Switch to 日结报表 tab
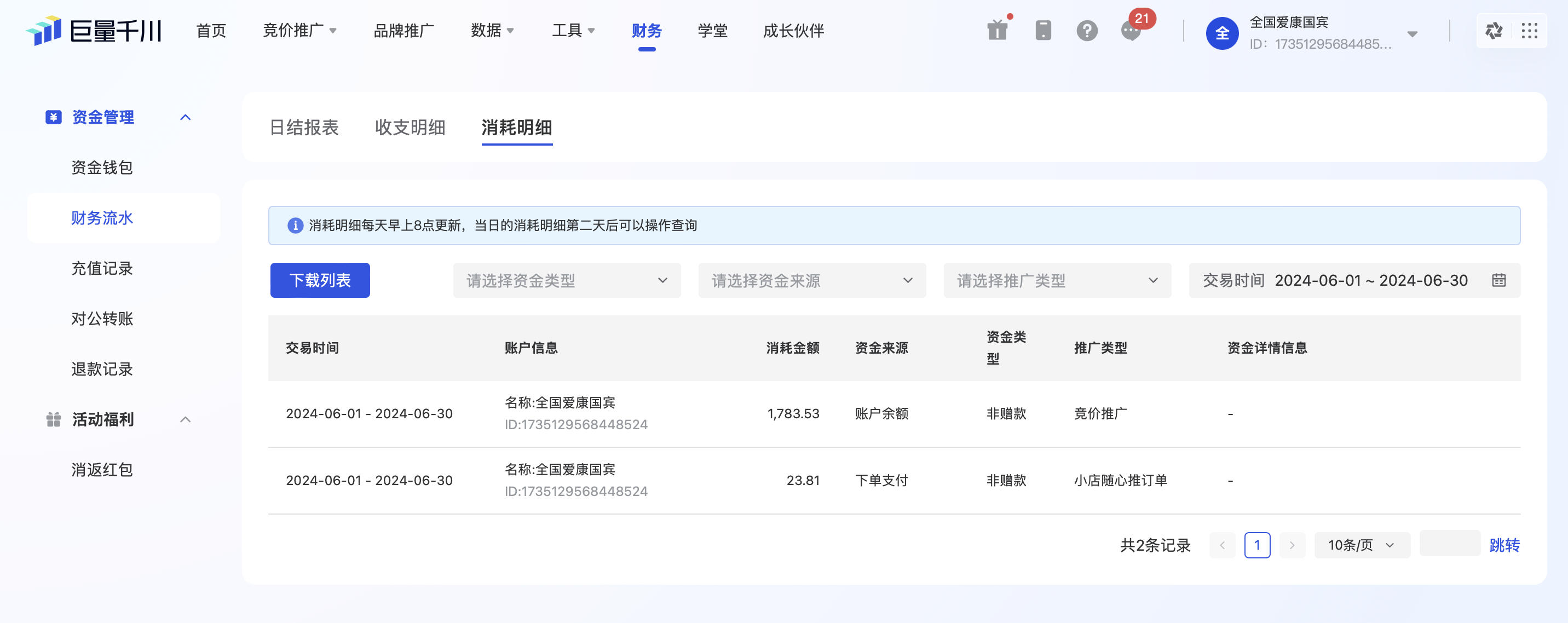Screen dimensions: 1568x623 pyautogui.click(x=304, y=127)
